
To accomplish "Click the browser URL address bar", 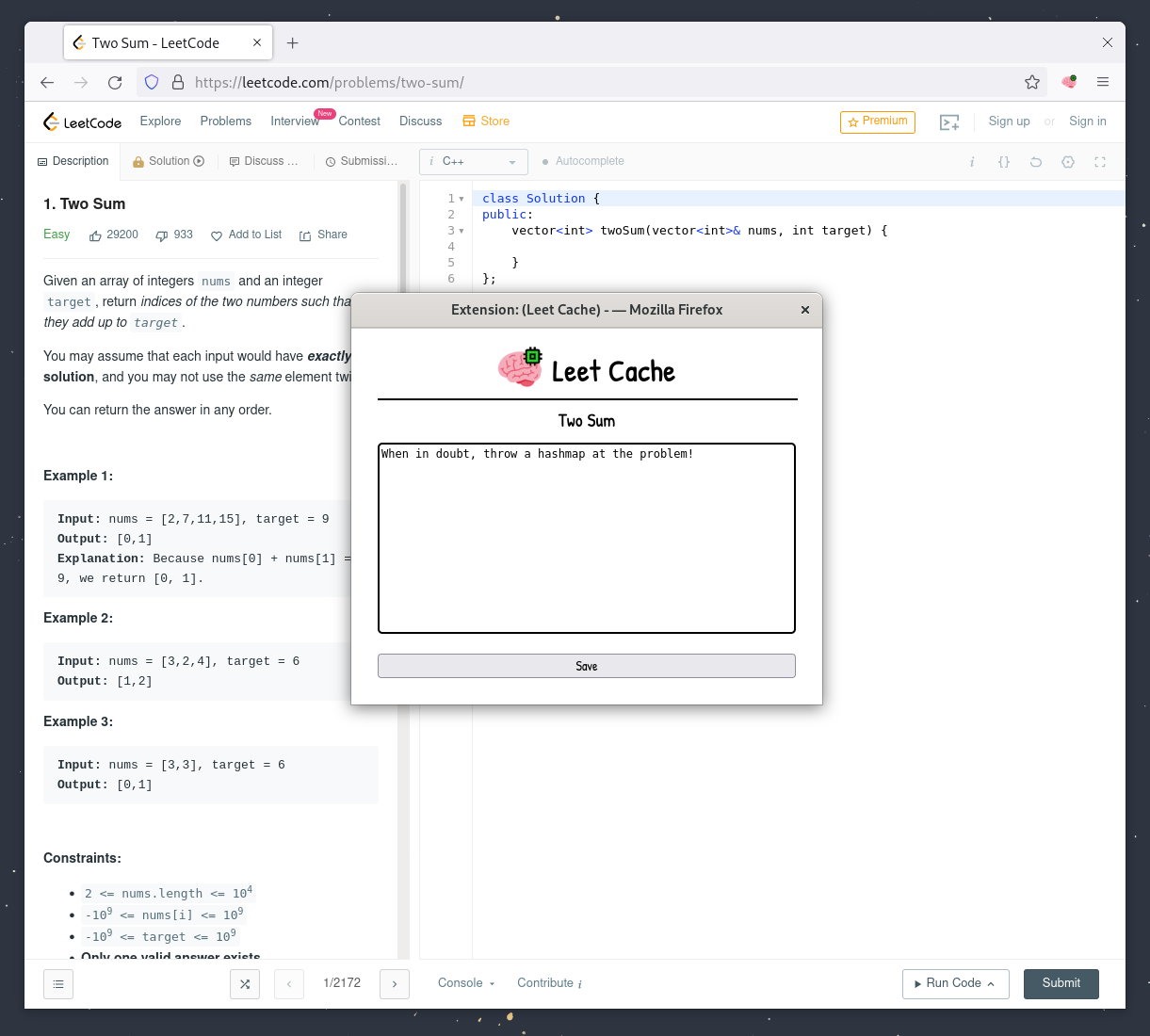I will pos(593,82).
